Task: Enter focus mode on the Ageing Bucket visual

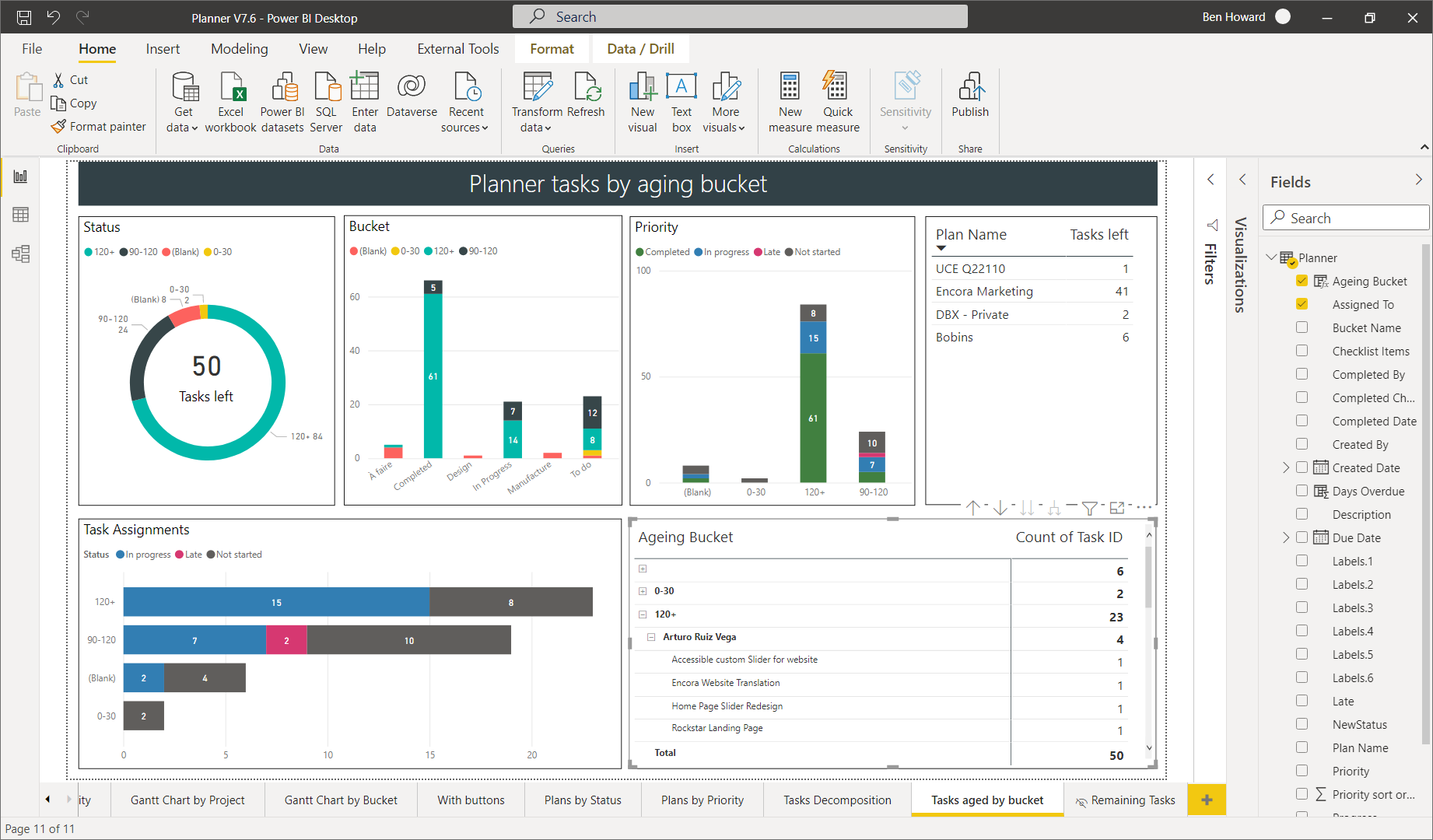Action: [x=1117, y=507]
